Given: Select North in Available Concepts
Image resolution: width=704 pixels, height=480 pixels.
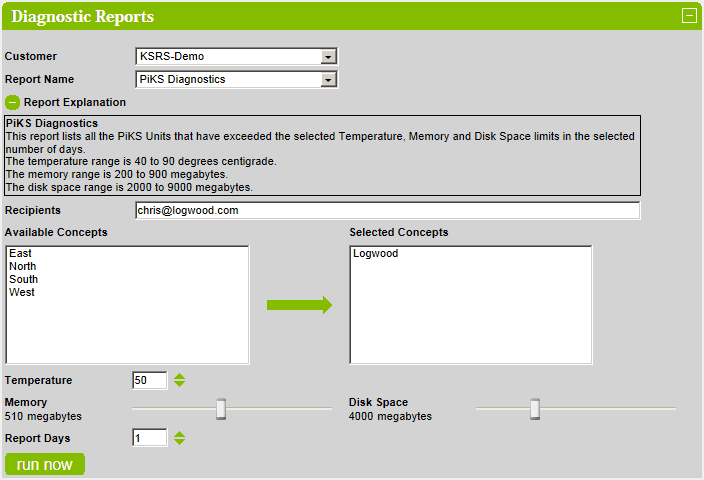Looking at the screenshot, I should point(23,267).
